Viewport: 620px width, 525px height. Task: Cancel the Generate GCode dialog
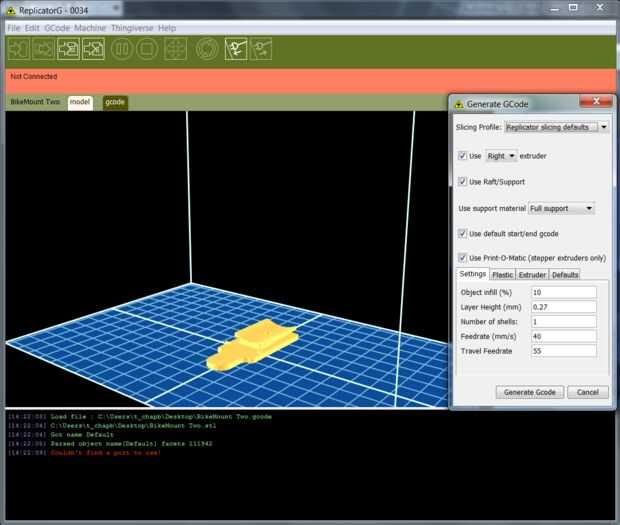pyautogui.click(x=587, y=392)
